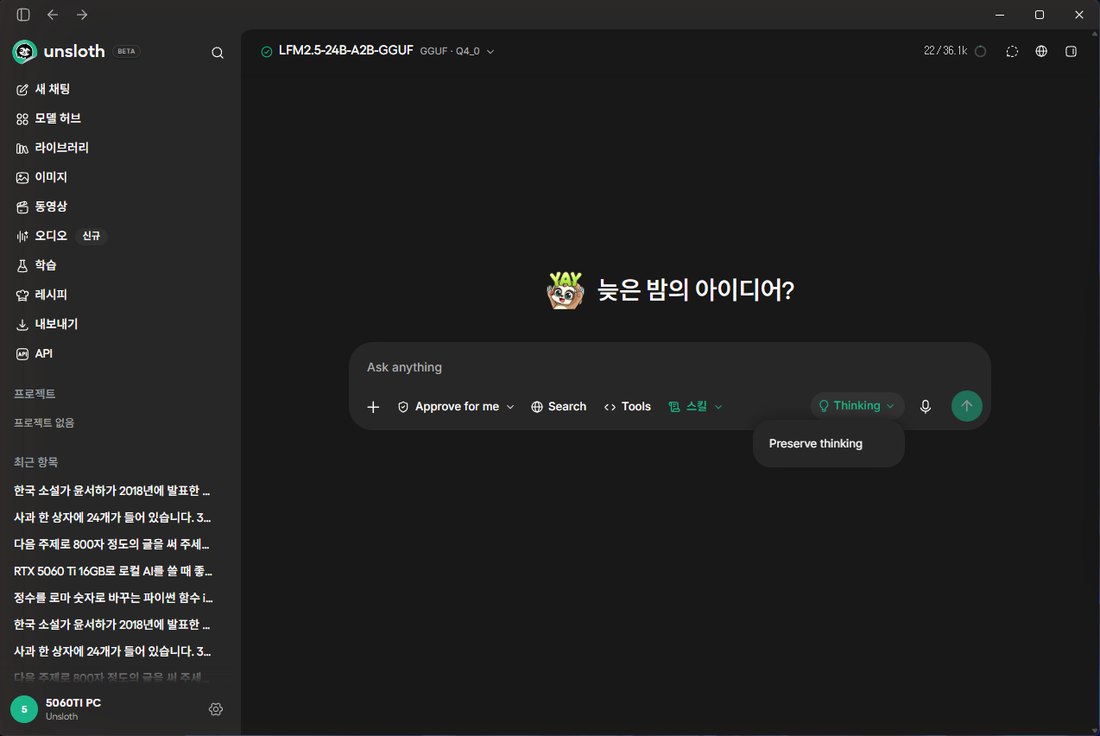Toggle the Search web option
Screen dimensions: 1100x736
558,407
